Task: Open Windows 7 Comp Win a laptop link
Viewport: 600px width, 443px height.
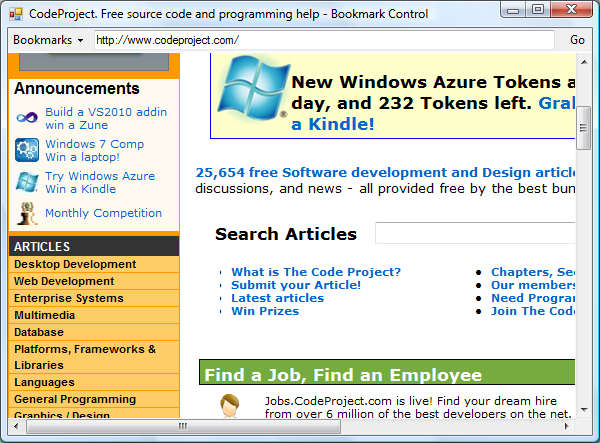Action: (95, 150)
